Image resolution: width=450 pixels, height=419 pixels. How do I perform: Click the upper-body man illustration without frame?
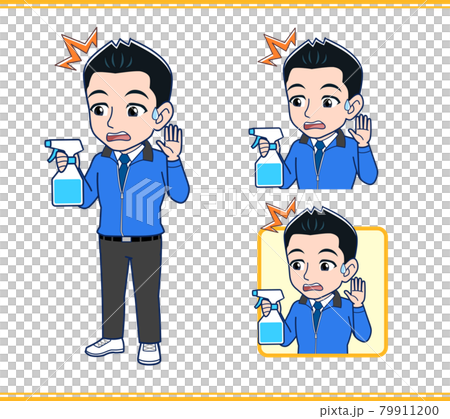pos(313,109)
